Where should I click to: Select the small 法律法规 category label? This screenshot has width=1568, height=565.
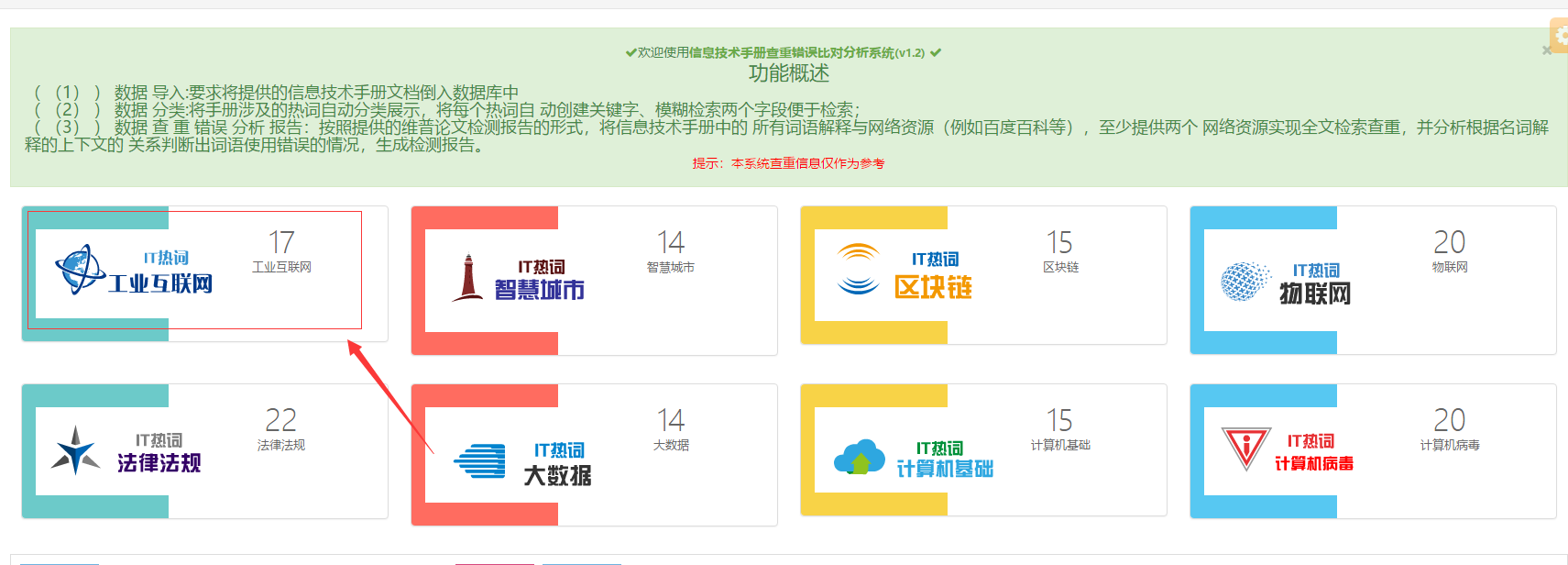tap(281, 445)
